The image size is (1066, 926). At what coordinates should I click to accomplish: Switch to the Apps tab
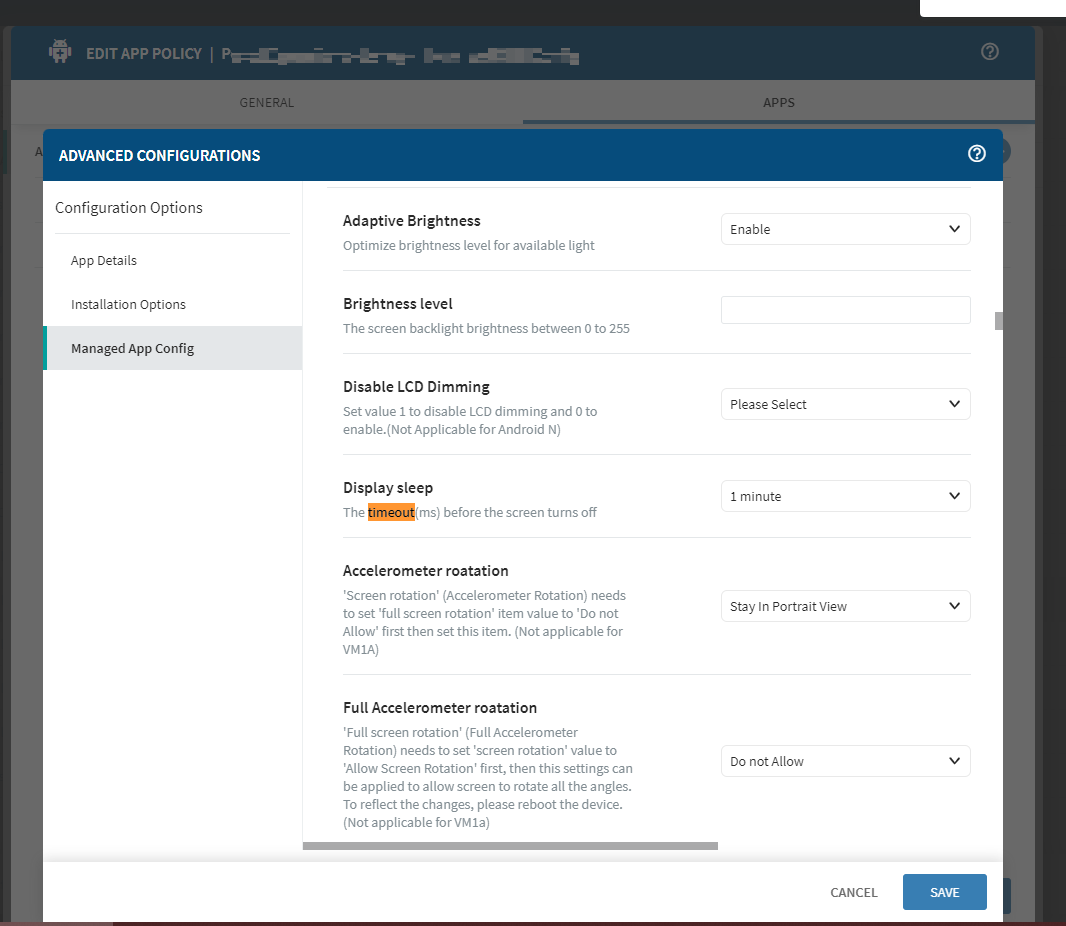click(778, 103)
